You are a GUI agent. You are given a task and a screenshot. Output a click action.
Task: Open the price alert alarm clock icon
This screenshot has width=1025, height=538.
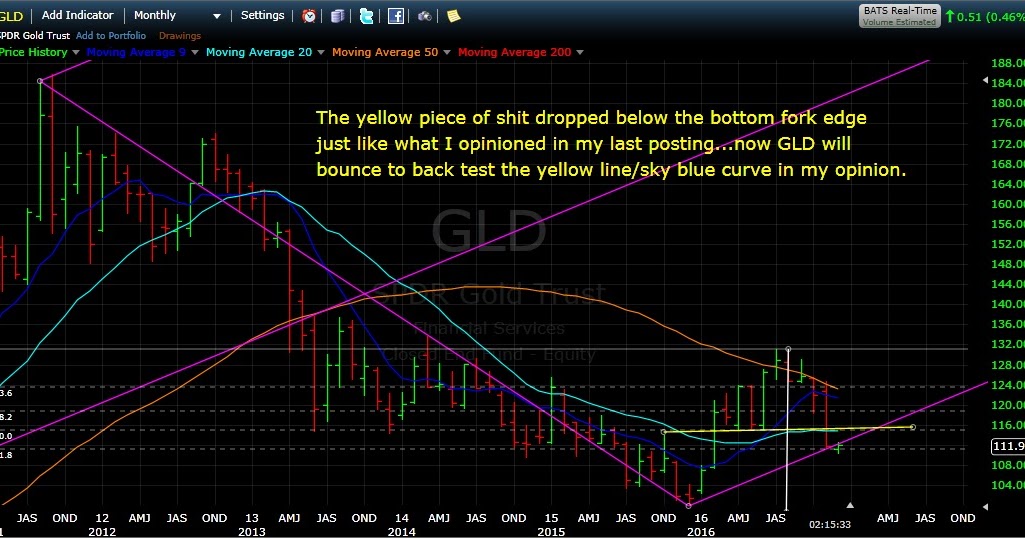[x=309, y=16]
